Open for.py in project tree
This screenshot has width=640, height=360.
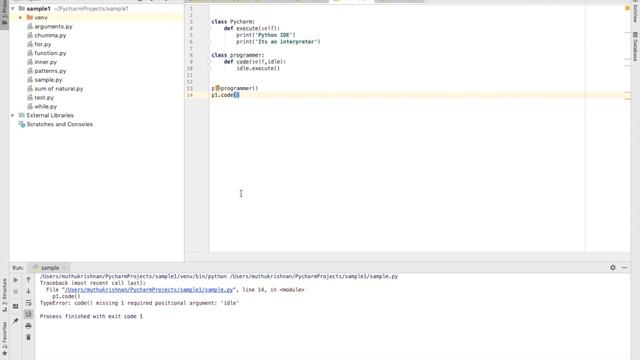coord(42,44)
